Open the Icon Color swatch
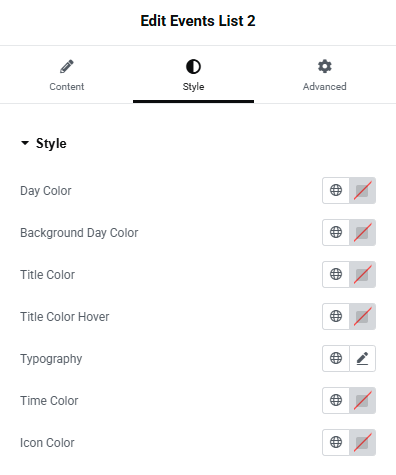The width and height of the screenshot is (396, 475). [x=362, y=442]
